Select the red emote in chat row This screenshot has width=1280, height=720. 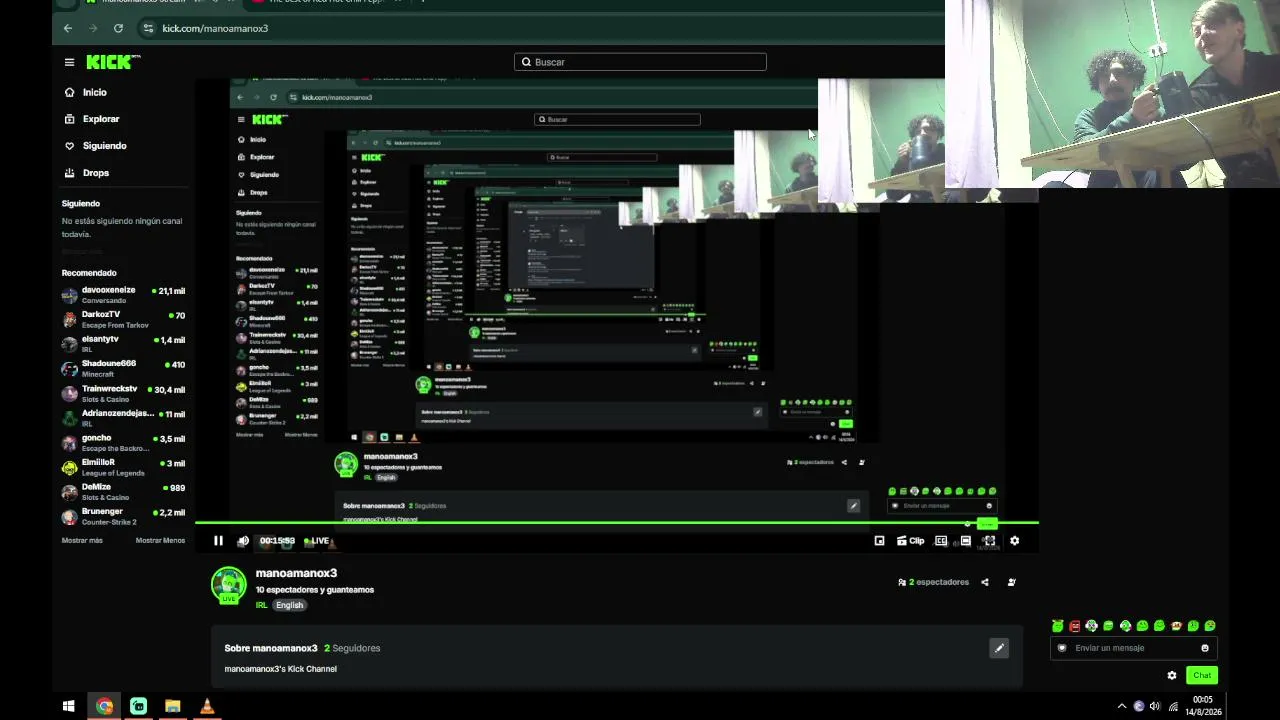[1075, 626]
